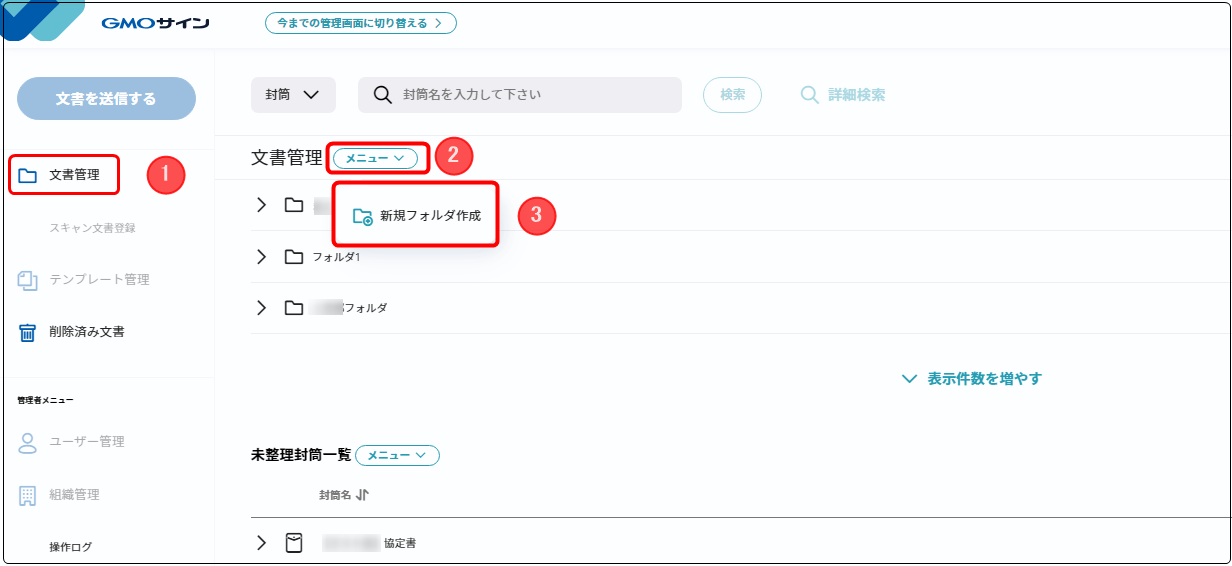
Task: Click the folder icon of フォルダ1
Action: (293, 257)
